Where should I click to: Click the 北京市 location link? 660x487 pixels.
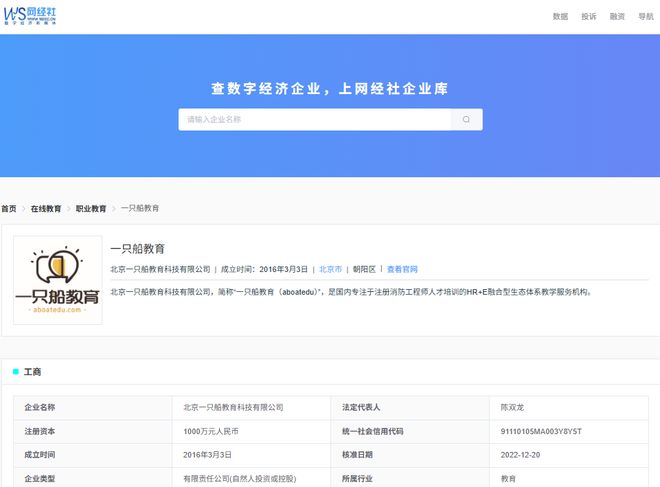pyautogui.click(x=330, y=269)
